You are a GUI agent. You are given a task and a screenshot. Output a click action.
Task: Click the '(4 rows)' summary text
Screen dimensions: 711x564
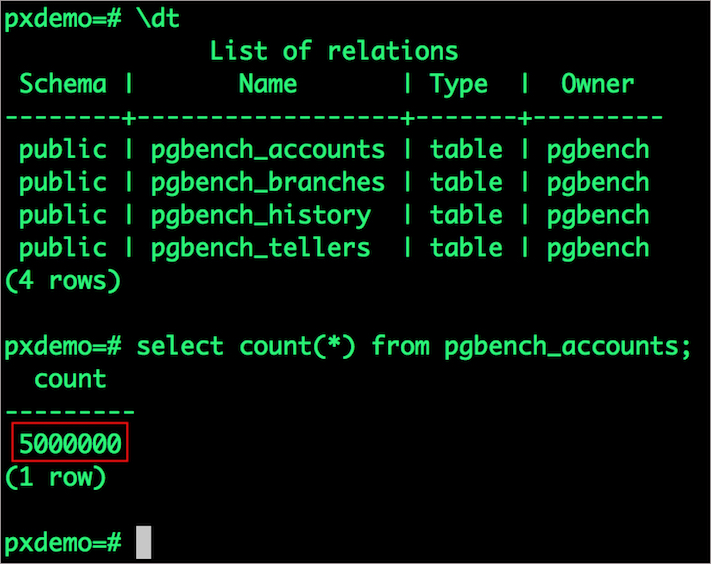[x=63, y=281]
